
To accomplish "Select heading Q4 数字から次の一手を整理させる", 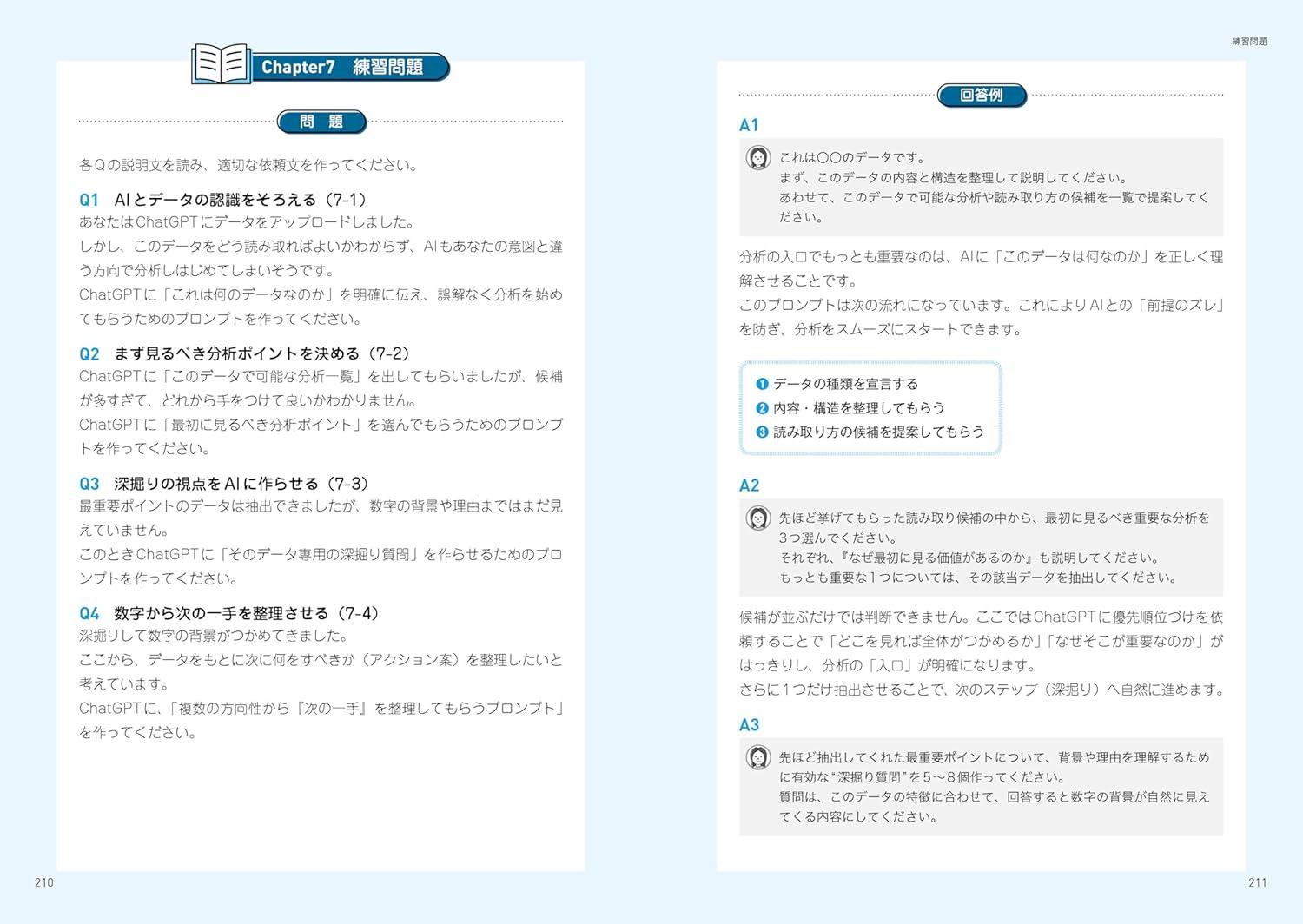I will [230, 613].
